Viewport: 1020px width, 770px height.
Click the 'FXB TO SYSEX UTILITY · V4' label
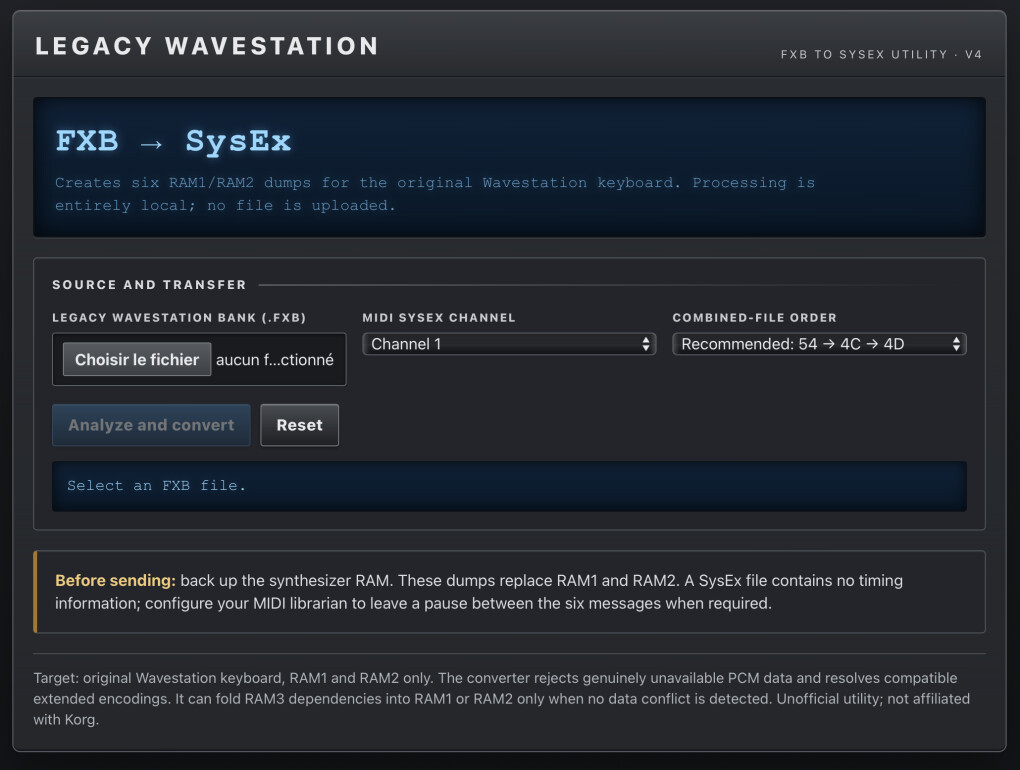[x=881, y=55]
